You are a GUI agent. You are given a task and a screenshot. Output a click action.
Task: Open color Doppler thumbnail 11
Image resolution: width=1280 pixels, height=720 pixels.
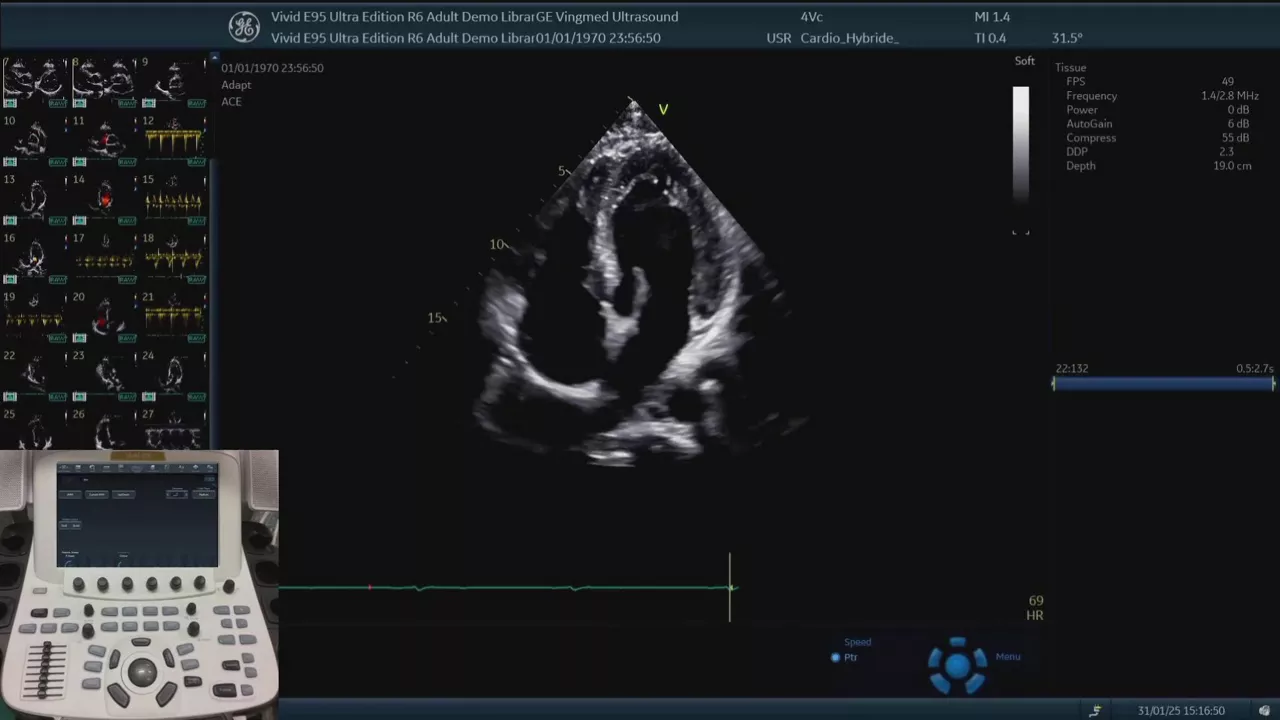pyautogui.click(x=105, y=140)
